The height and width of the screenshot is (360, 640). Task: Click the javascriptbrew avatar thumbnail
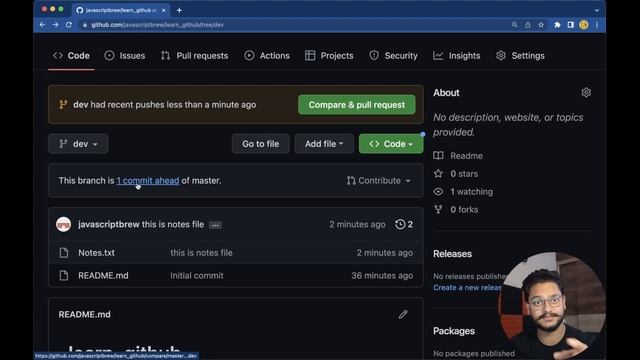coord(63,224)
